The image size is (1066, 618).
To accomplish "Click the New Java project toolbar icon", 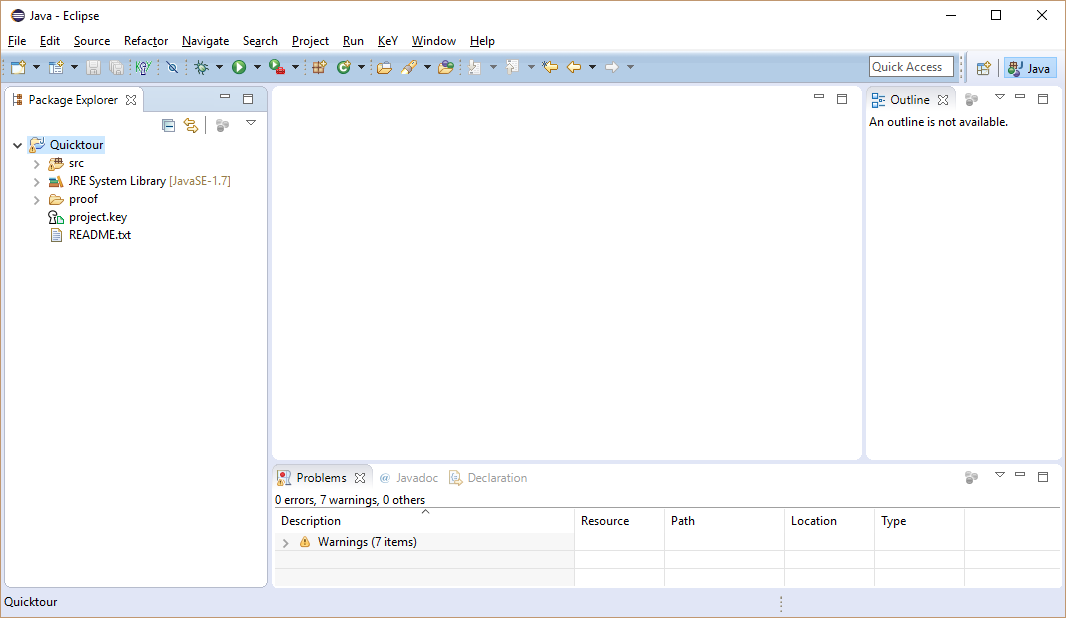I will click(x=56, y=67).
